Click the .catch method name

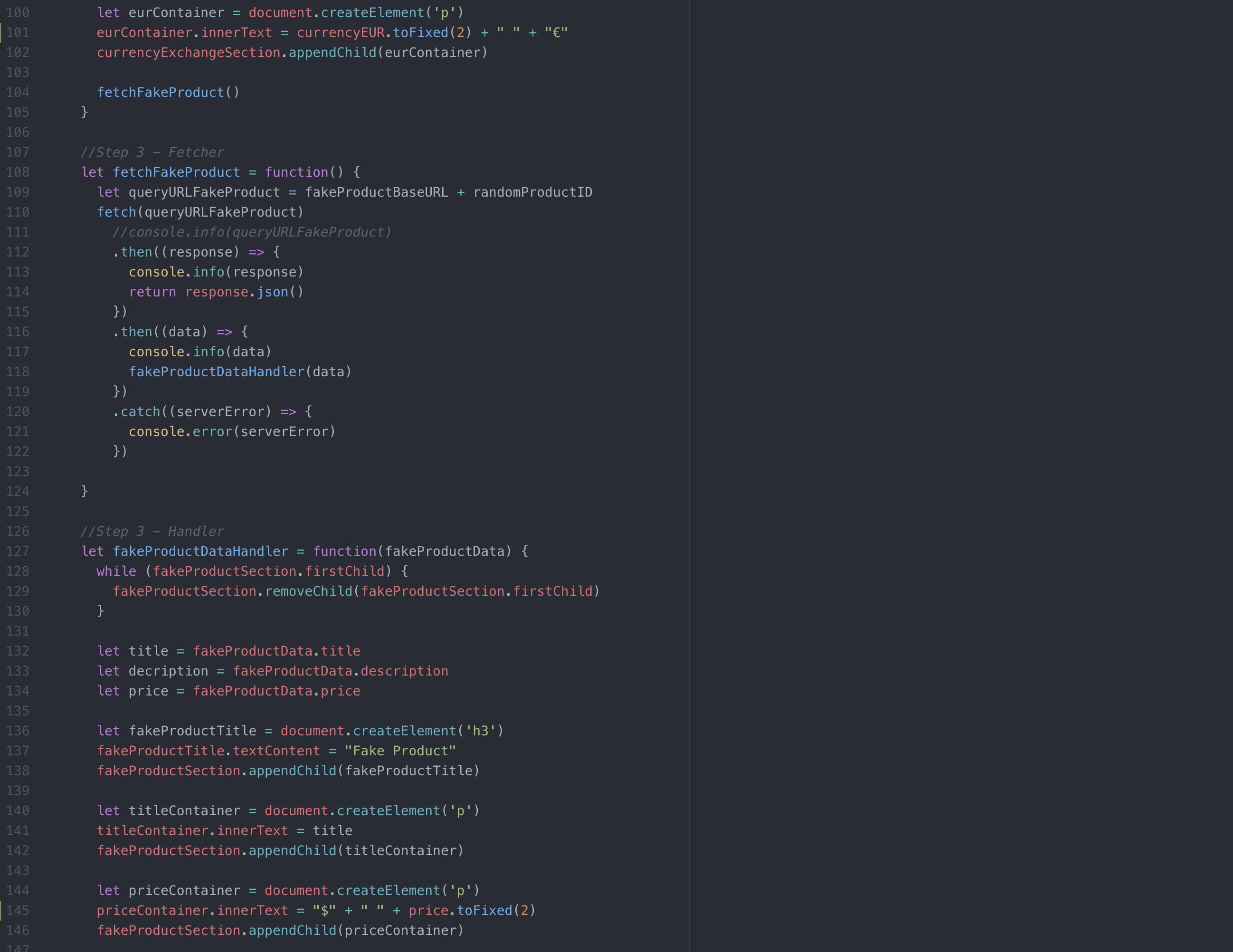click(x=141, y=411)
